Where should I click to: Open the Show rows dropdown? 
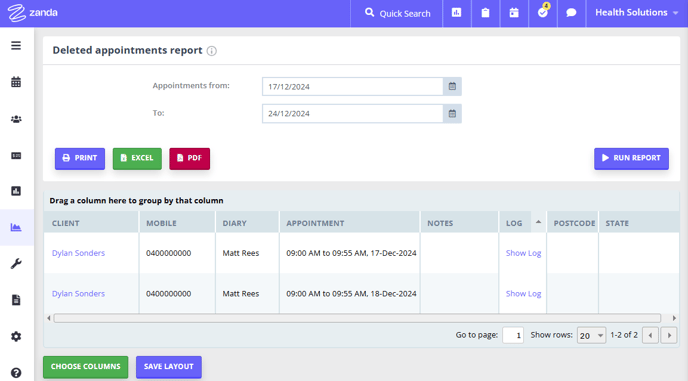591,335
